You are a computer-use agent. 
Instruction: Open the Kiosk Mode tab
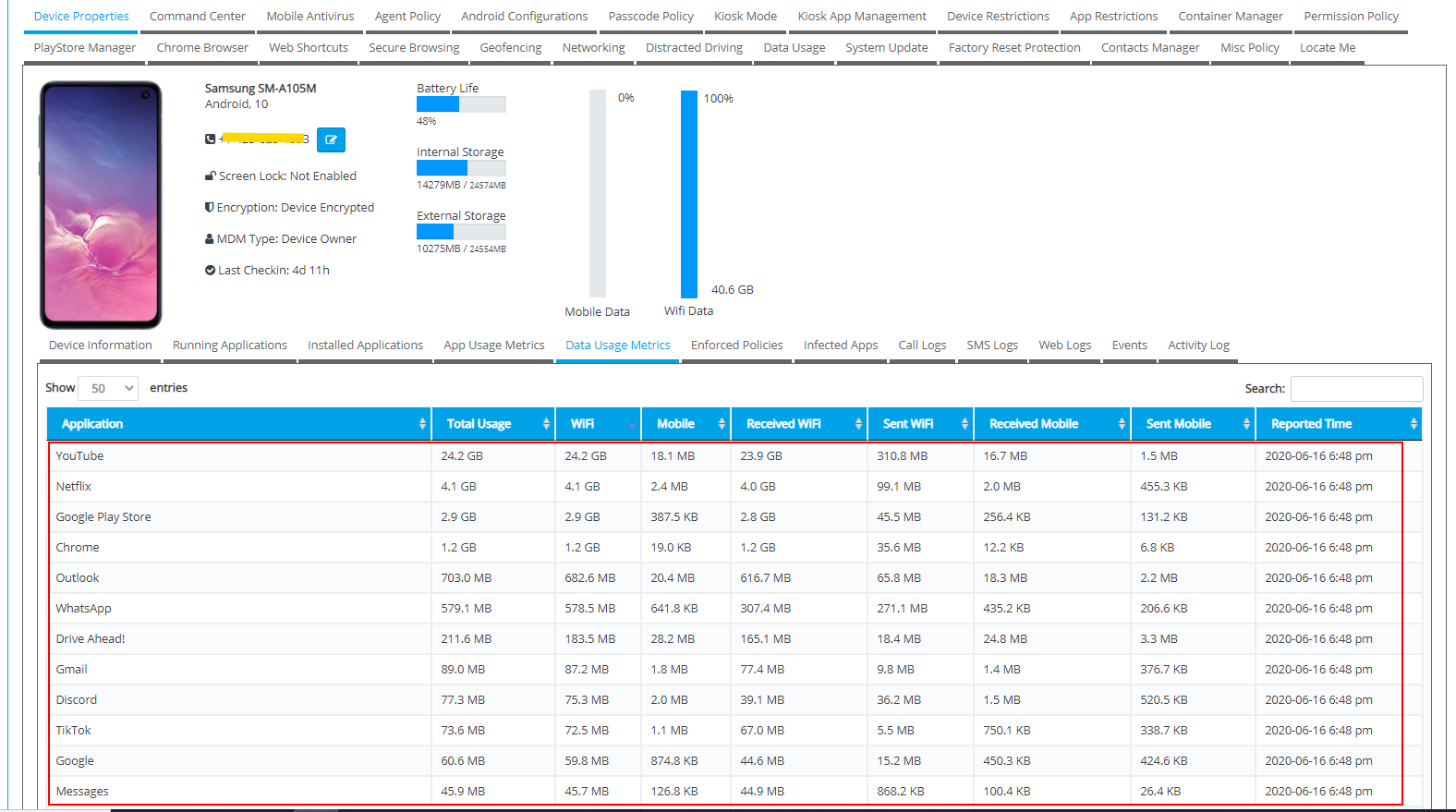(x=746, y=17)
